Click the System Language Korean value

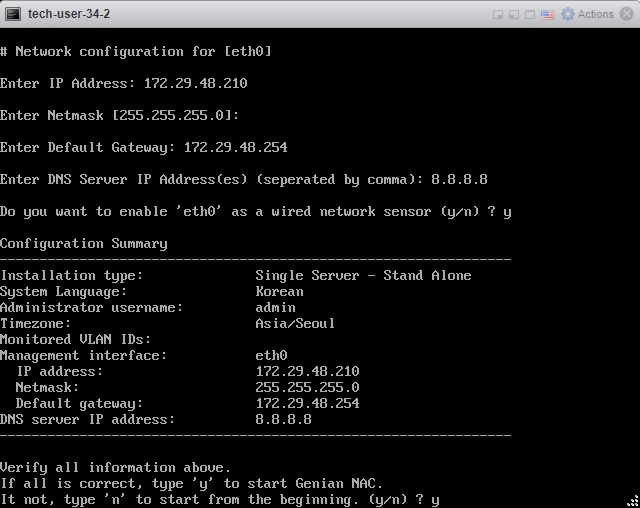click(x=279, y=291)
